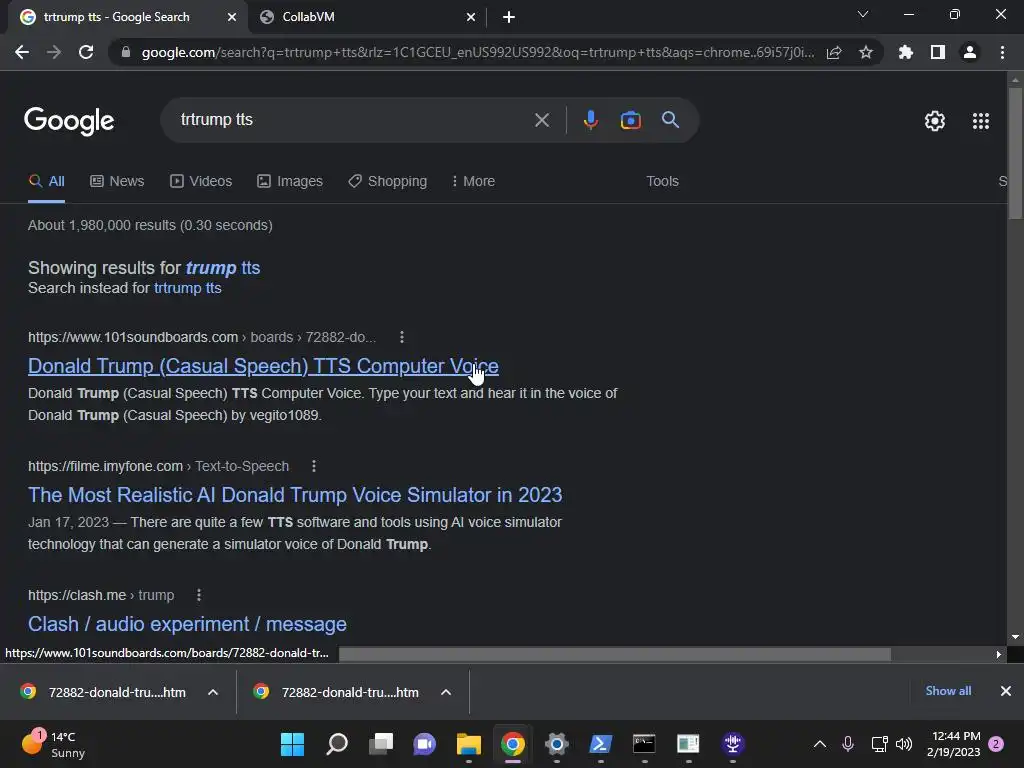Expand options for second downloaded htm file
The height and width of the screenshot is (768, 1024).
(x=446, y=692)
